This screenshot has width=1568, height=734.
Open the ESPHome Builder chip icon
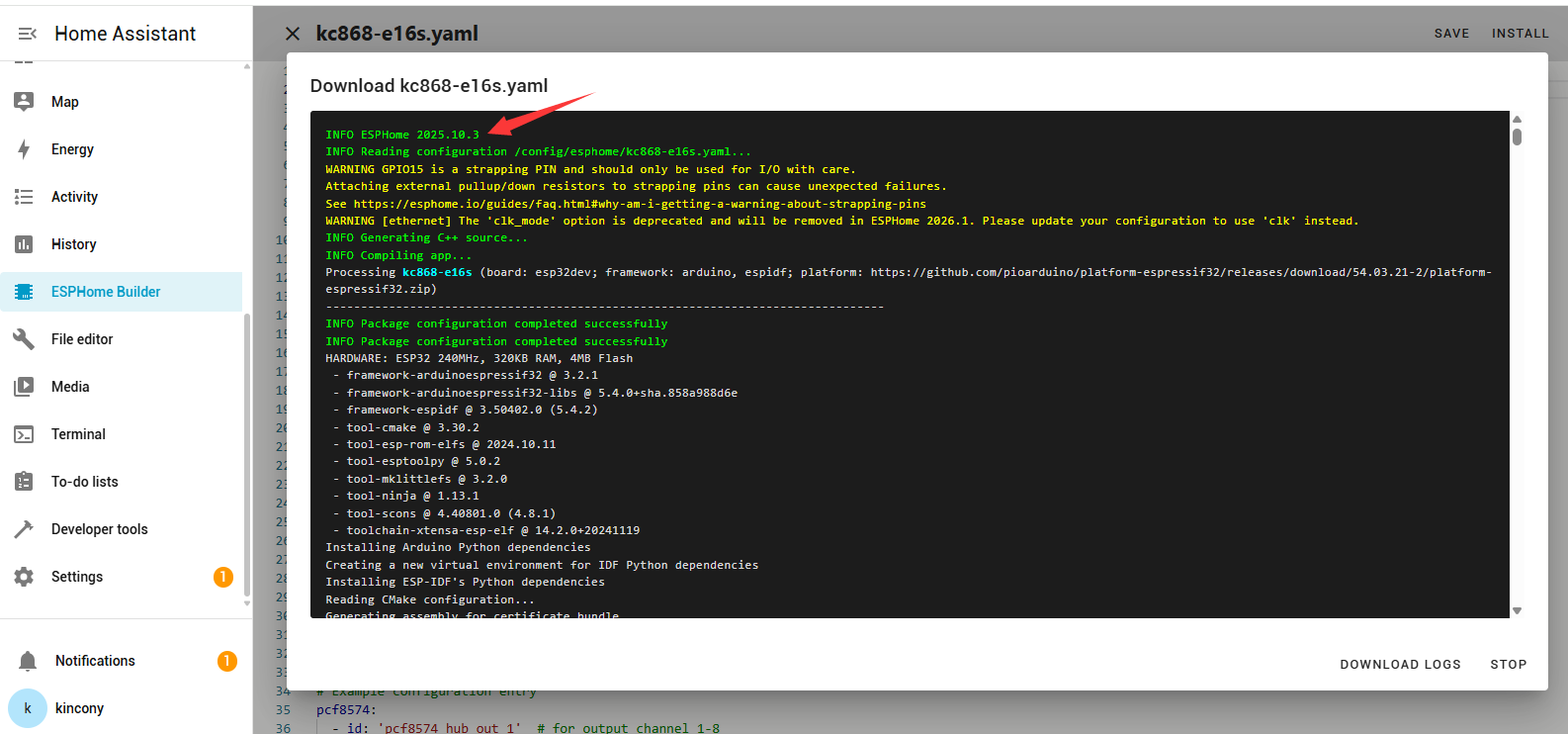coord(25,292)
